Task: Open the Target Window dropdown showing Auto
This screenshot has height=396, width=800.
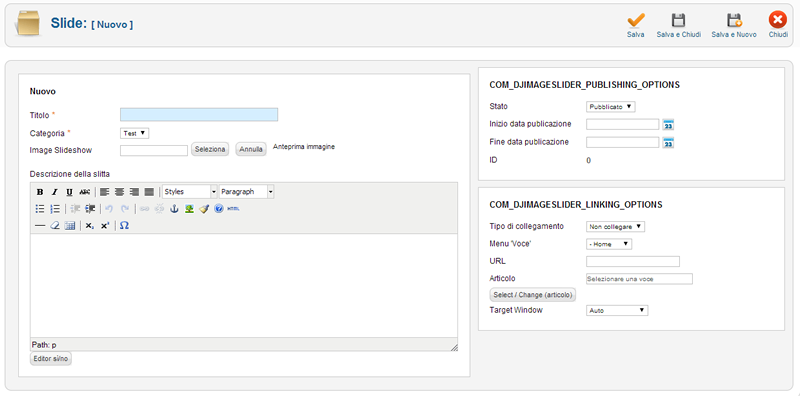Action: (x=617, y=310)
